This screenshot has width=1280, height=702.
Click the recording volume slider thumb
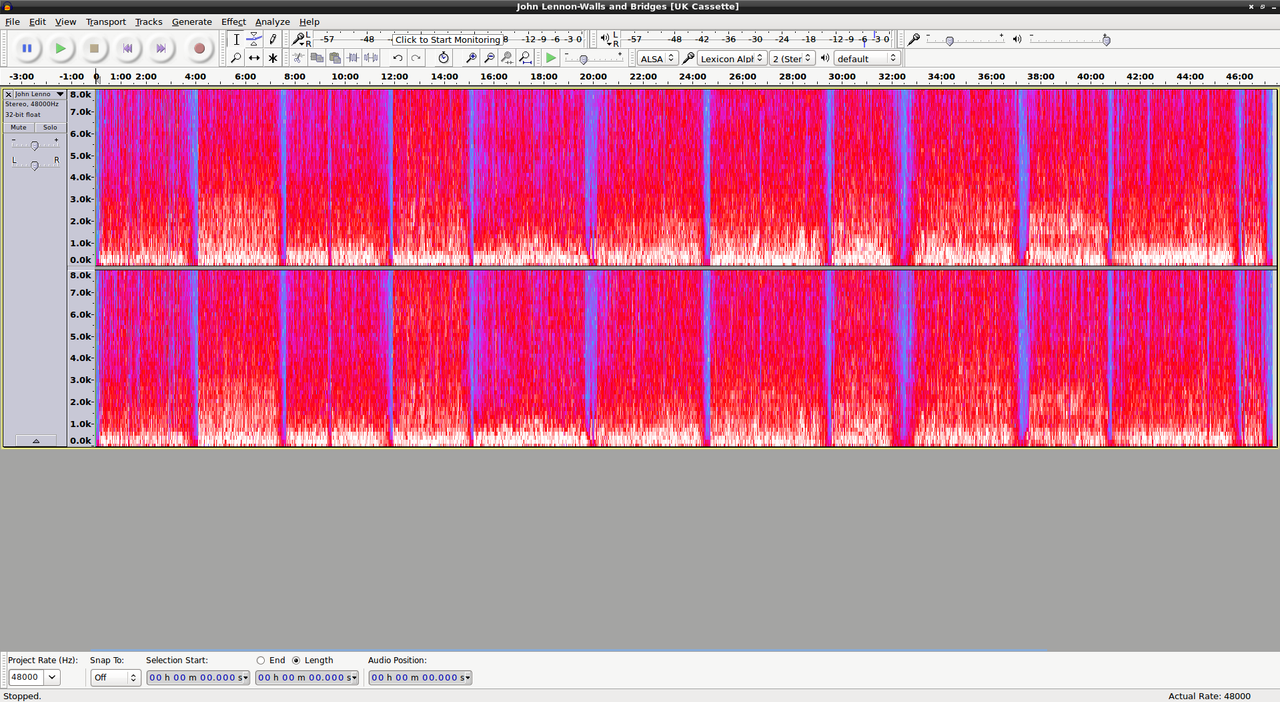click(x=949, y=40)
